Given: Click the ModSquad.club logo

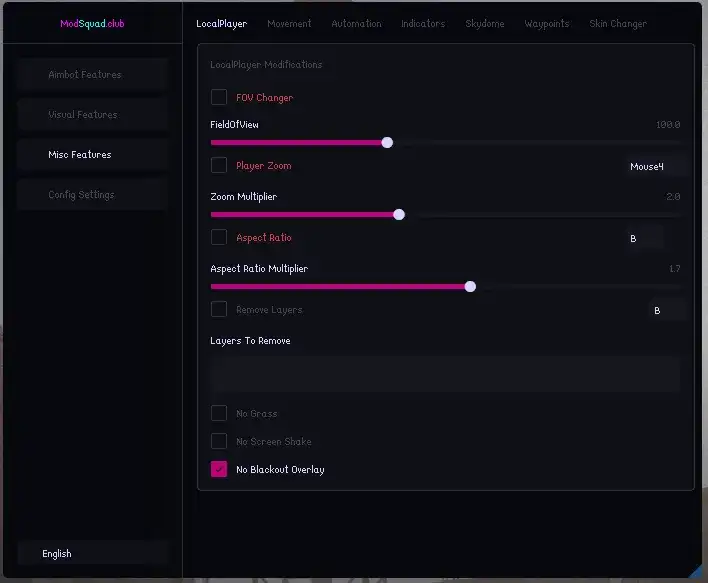Looking at the screenshot, I should click(x=92, y=23).
